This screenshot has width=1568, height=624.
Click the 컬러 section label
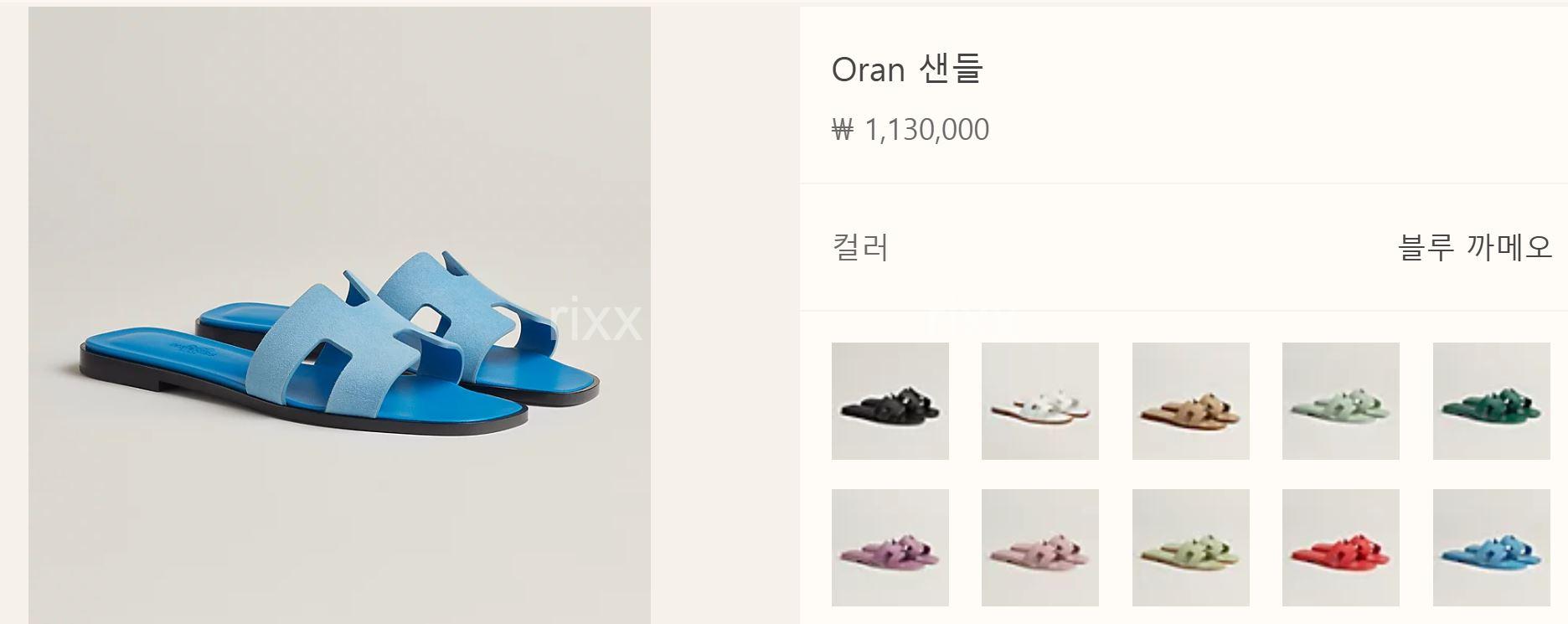(860, 247)
